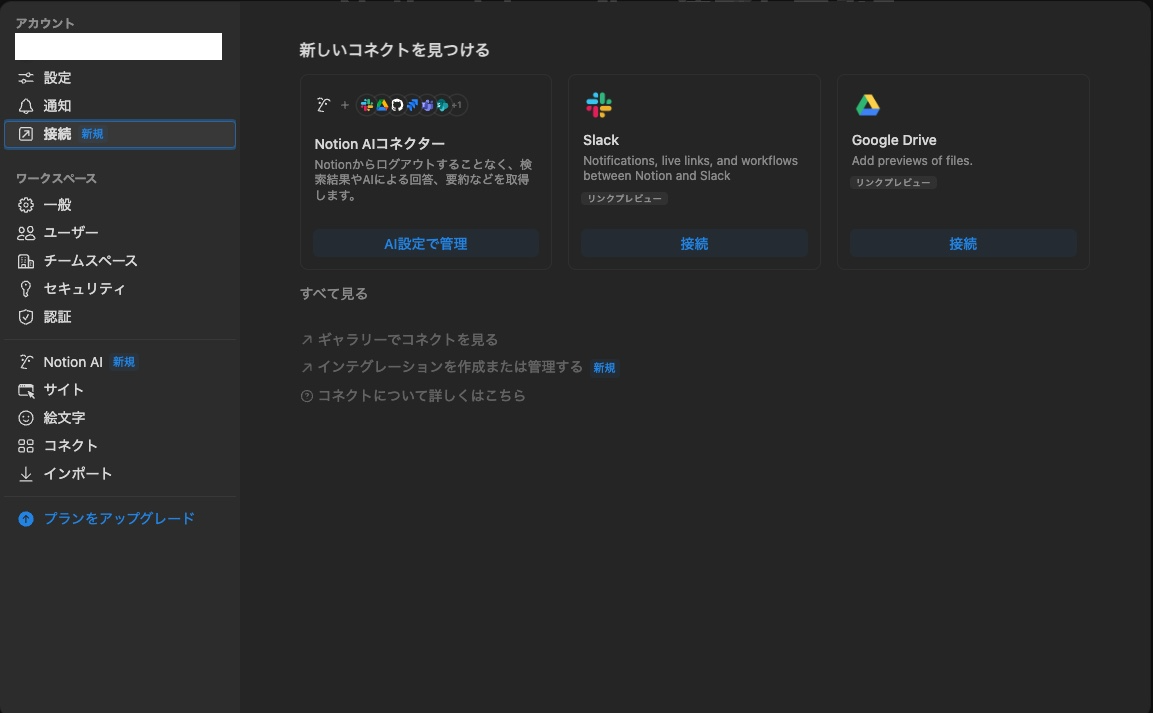This screenshot has width=1153, height=713.
Task: Click 新規 badge next to Notion AI
Action: (124, 362)
